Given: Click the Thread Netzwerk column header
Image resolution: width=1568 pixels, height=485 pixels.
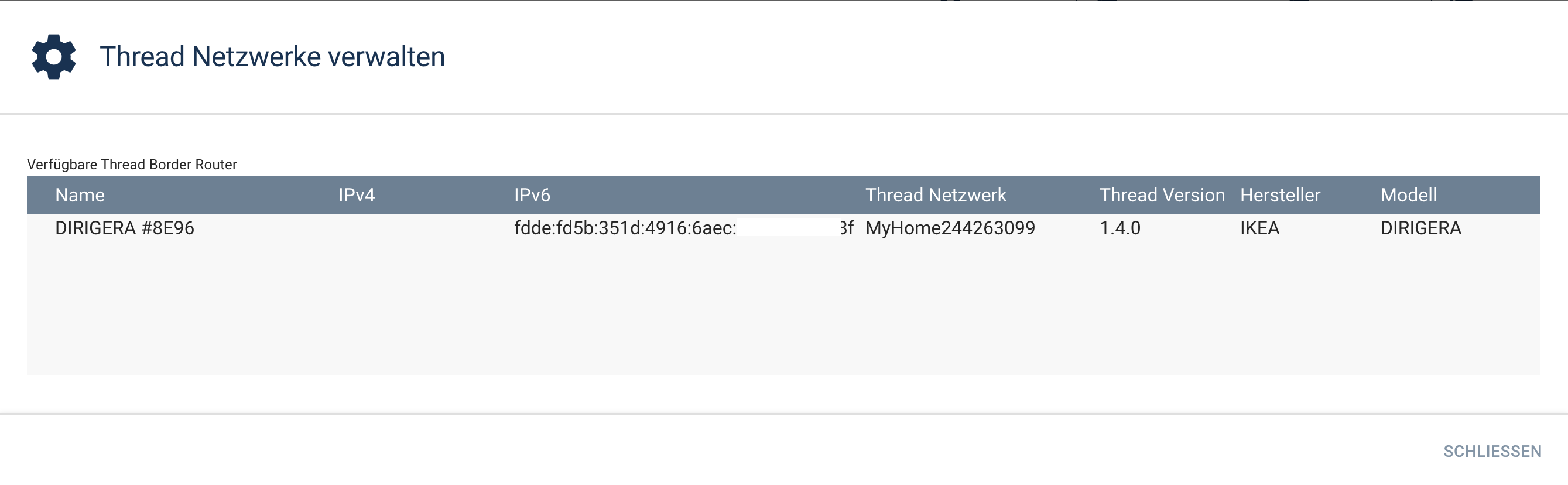Looking at the screenshot, I should coord(936,195).
